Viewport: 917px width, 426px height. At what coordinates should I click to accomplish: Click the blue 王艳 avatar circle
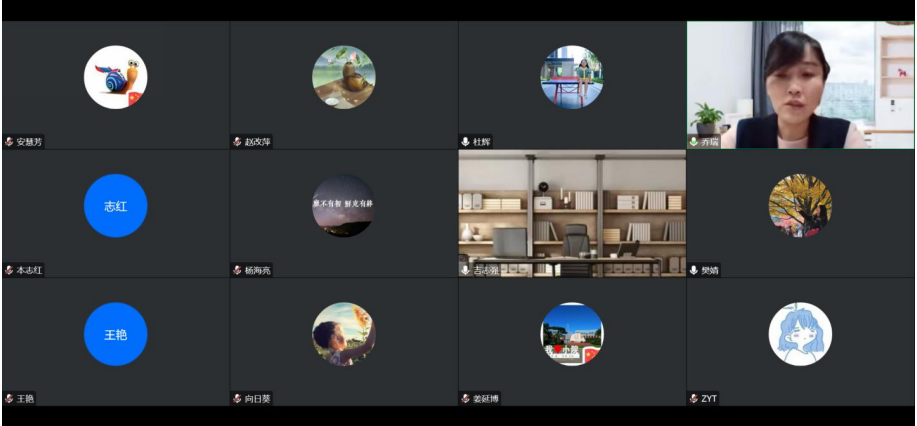[115, 334]
